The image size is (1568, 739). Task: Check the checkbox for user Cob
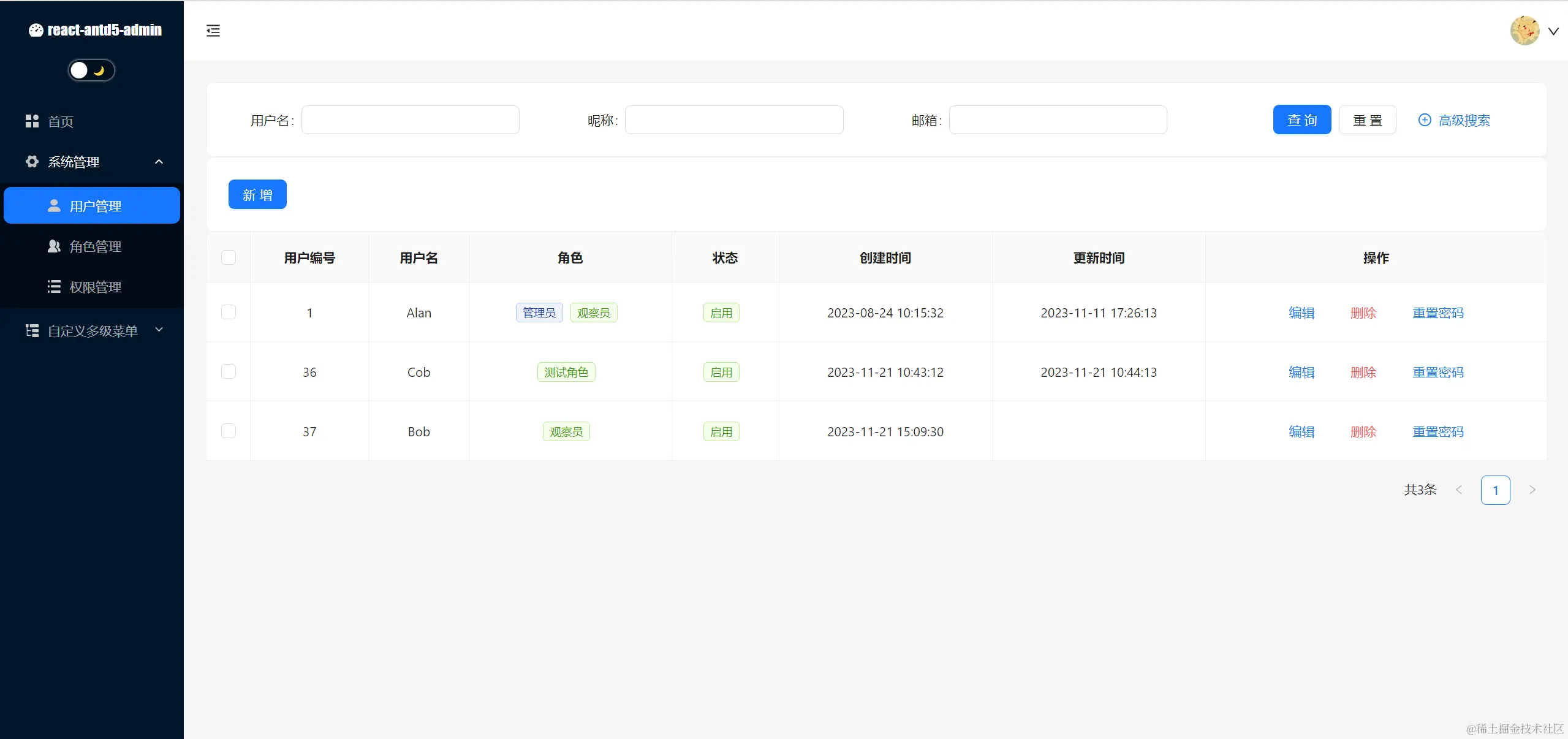click(229, 372)
